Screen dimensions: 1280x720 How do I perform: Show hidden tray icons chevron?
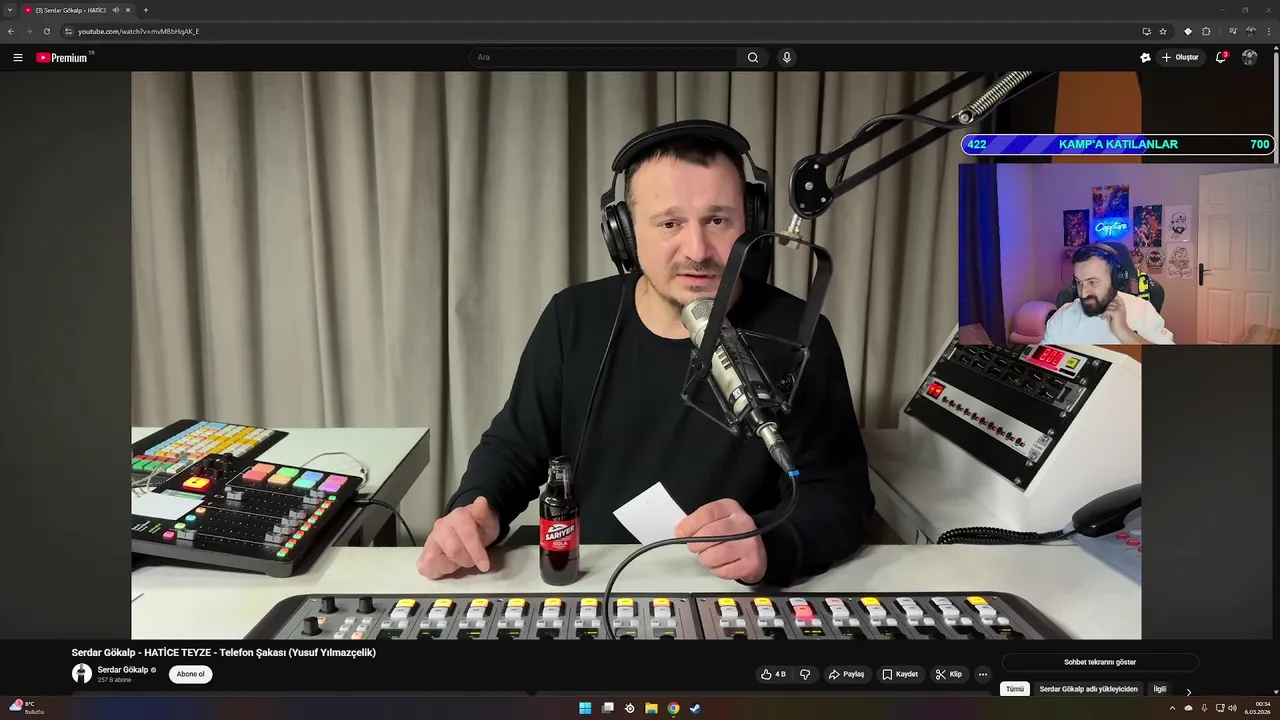pos(1172,708)
